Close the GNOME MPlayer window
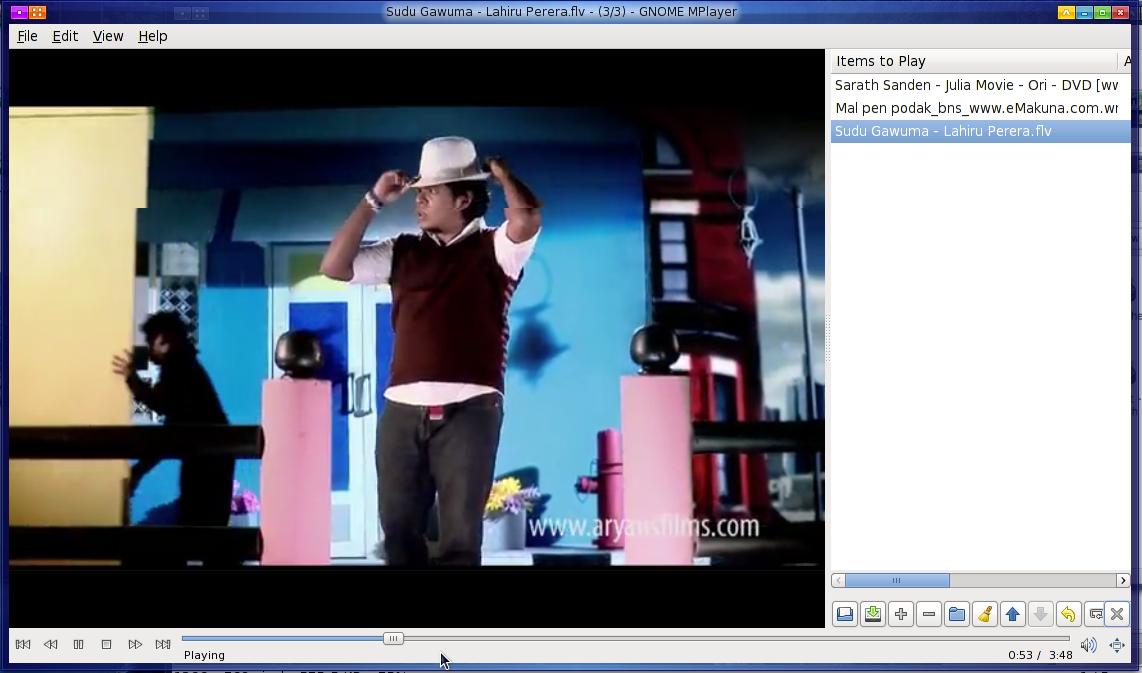Screen dimensions: 1142x673 pyautogui.click(x=1120, y=12)
